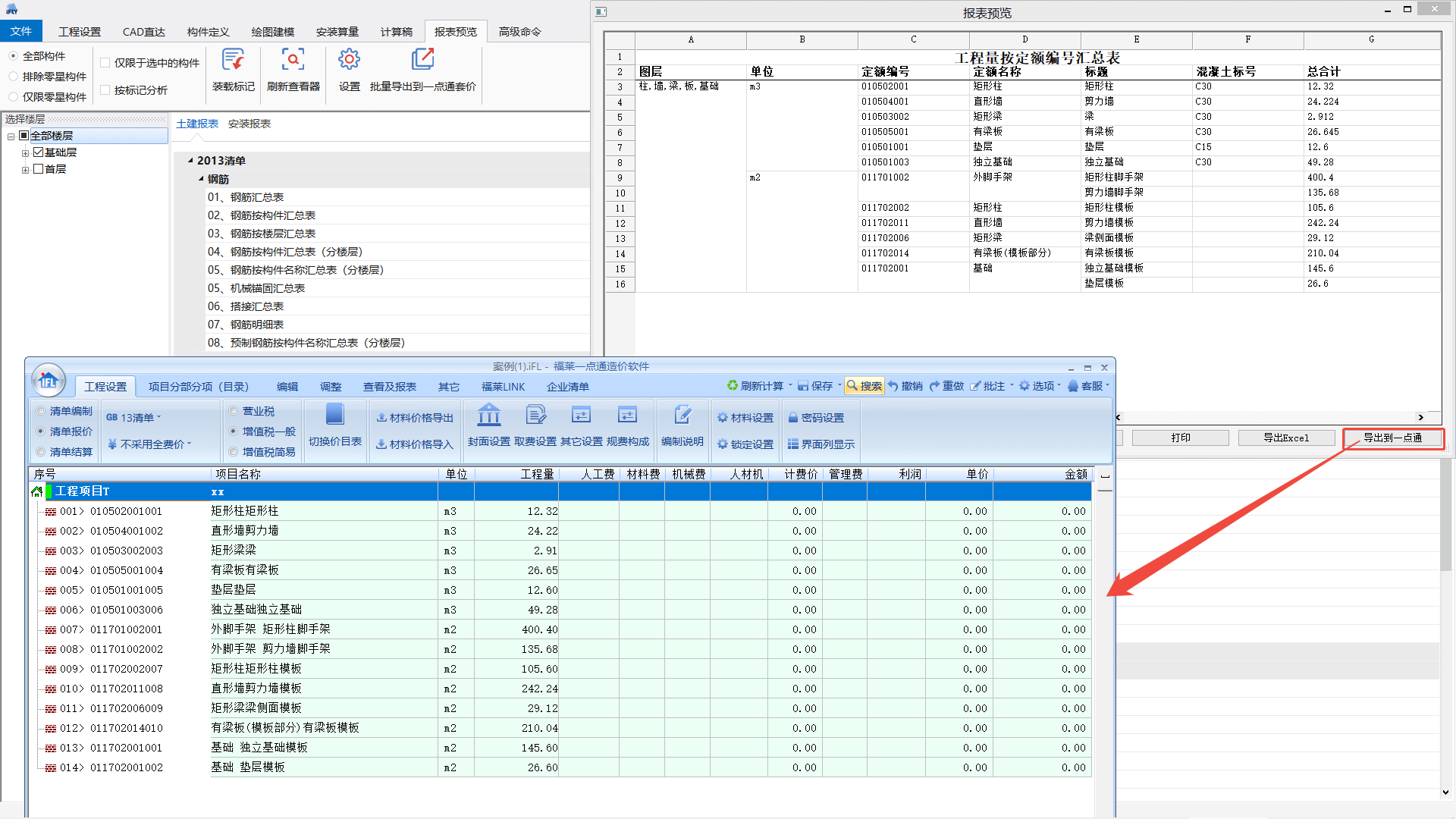
Task: Click the vertical scrollbar down arrow at right edge
Action: click(x=1445, y=792)
